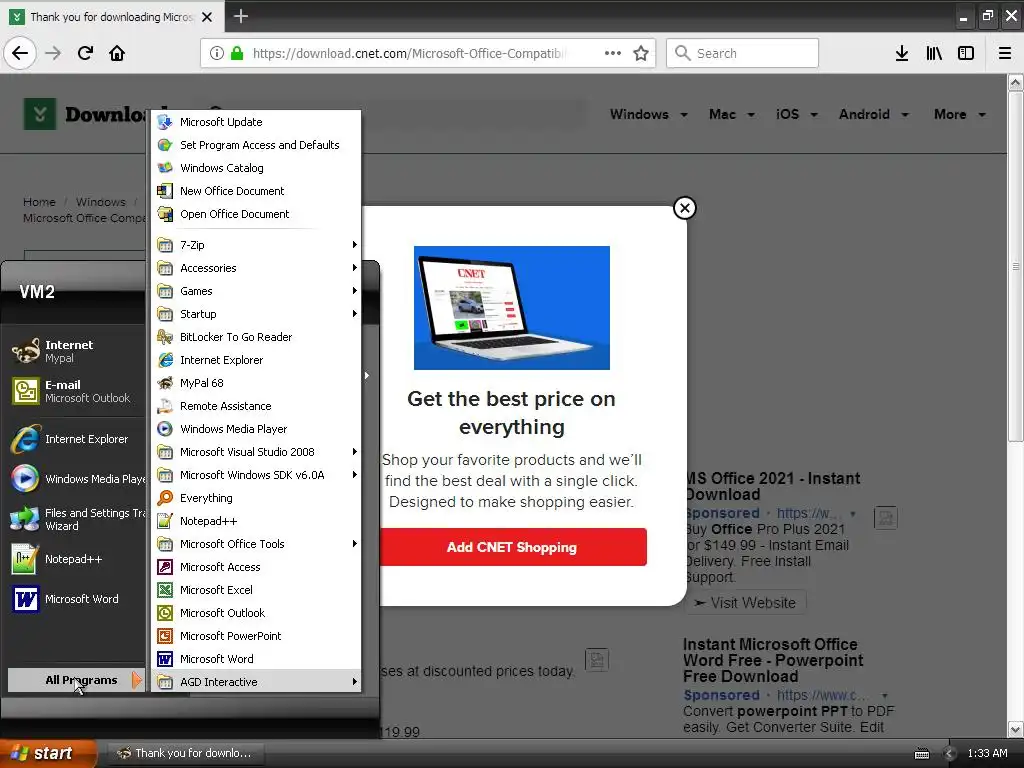Open Internet Explorer in start menu left pane

click(76, 439)
